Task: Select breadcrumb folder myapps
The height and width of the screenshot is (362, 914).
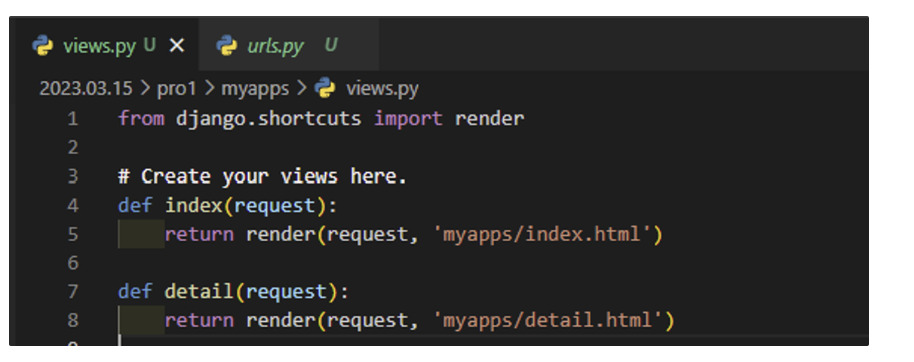Action: coord(255,89)
